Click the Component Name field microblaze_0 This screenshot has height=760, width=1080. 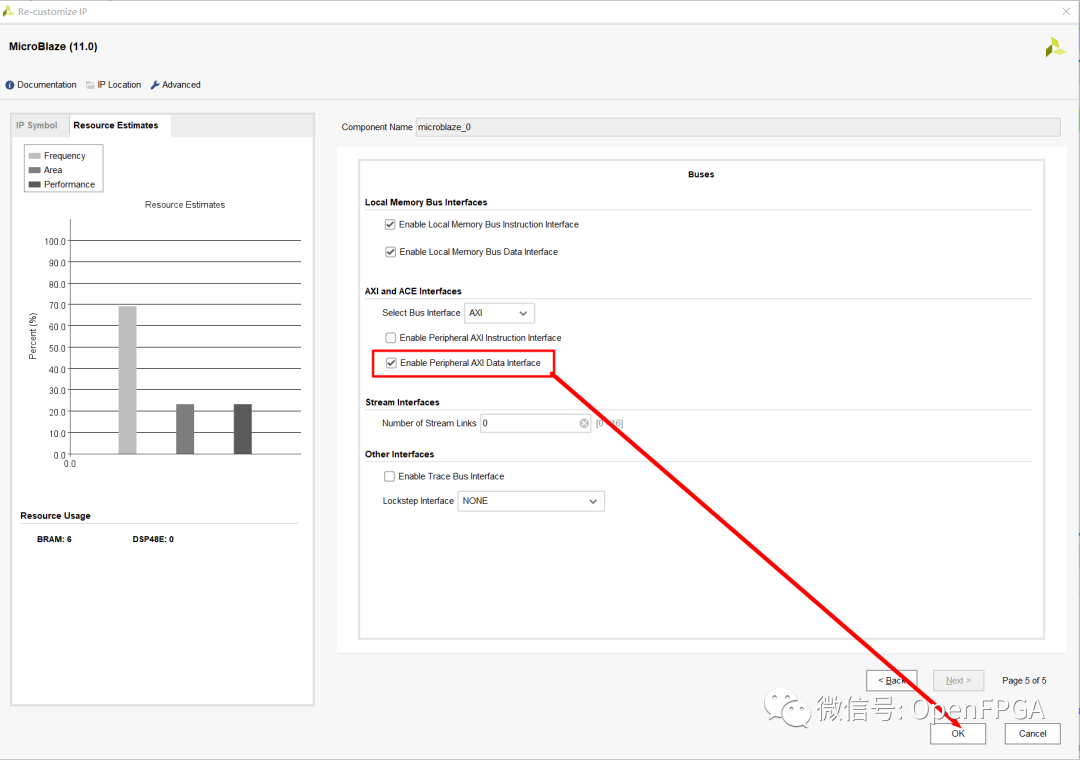pos(738,127)
